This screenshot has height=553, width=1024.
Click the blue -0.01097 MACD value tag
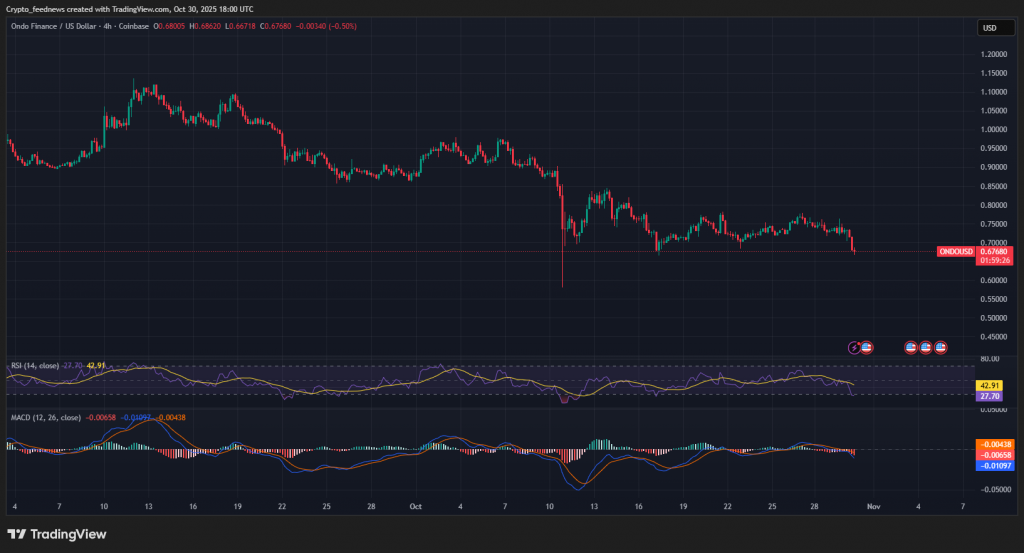(996, 465)
